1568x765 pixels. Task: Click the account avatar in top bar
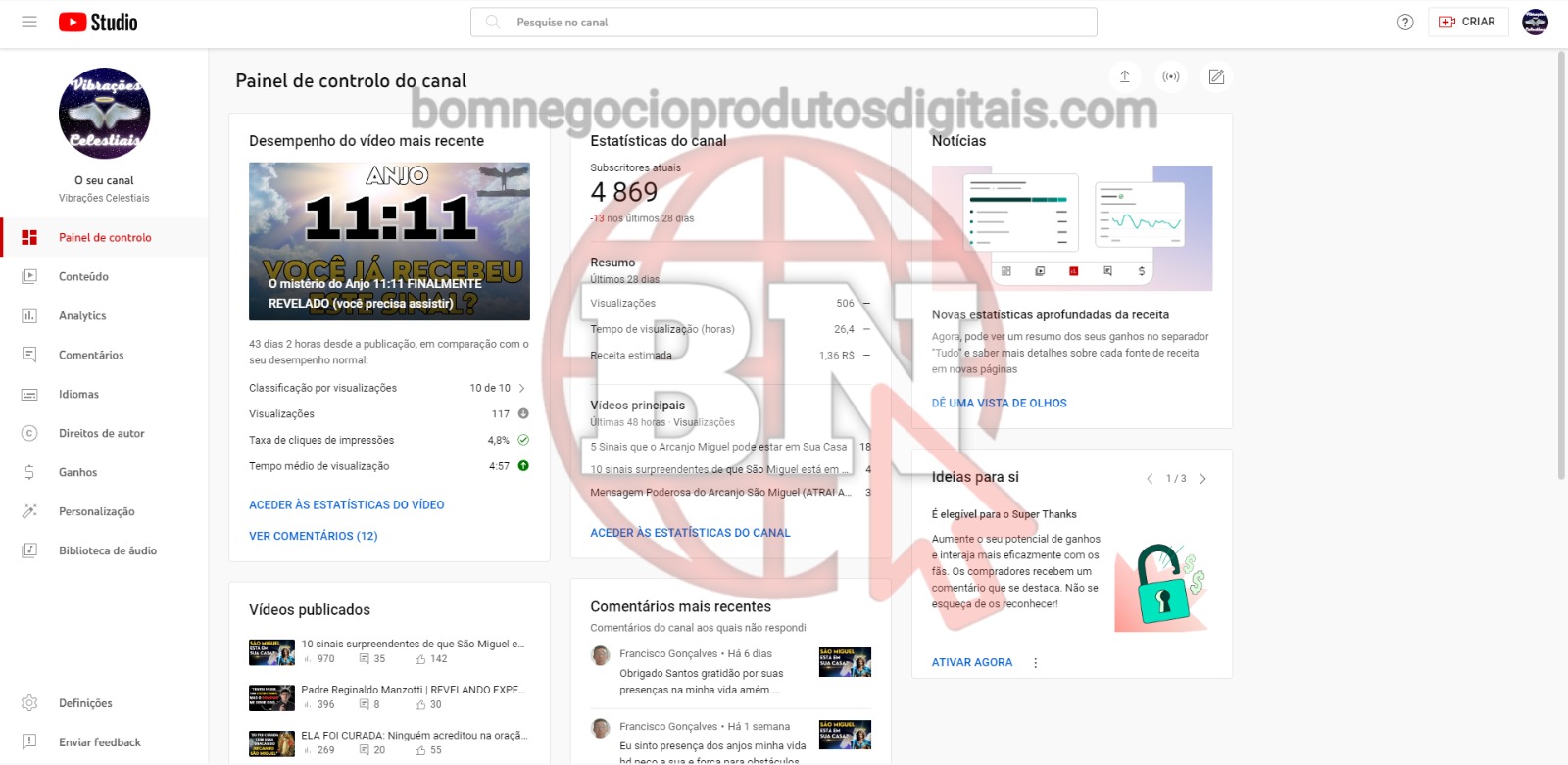click(1535, 22)
